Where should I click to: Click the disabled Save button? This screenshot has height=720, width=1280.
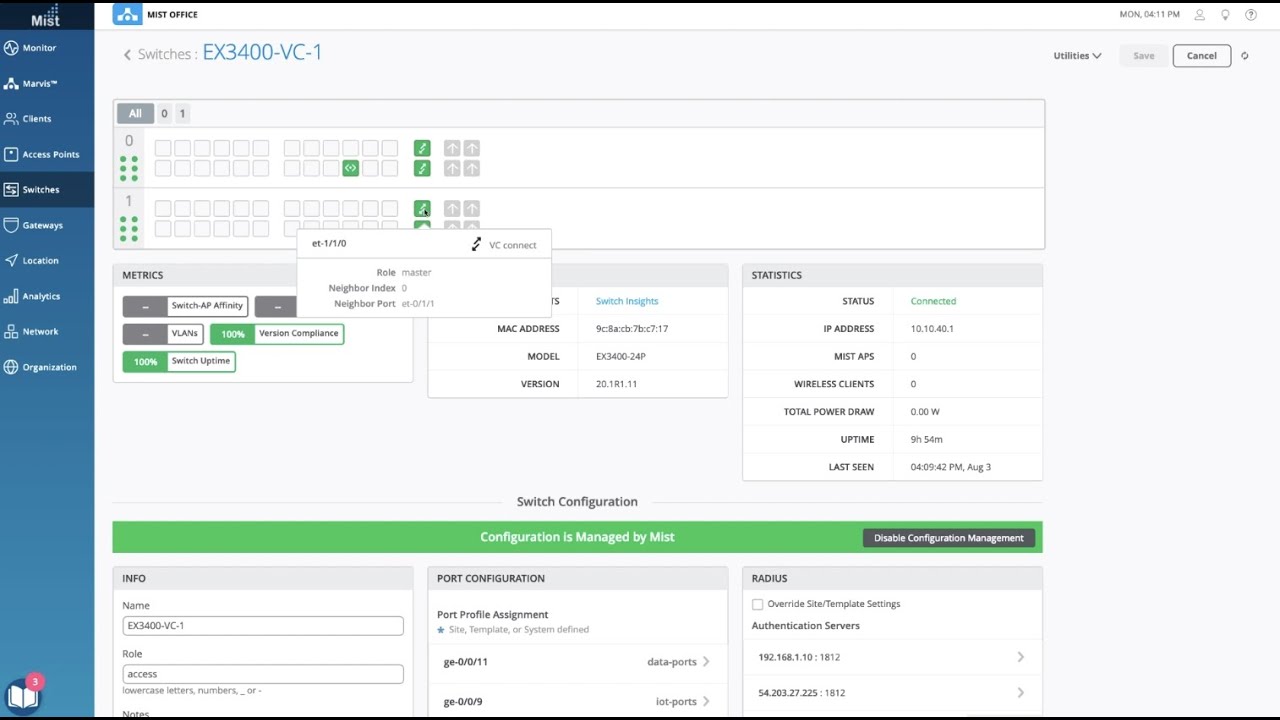click(x=1143, y=56)
